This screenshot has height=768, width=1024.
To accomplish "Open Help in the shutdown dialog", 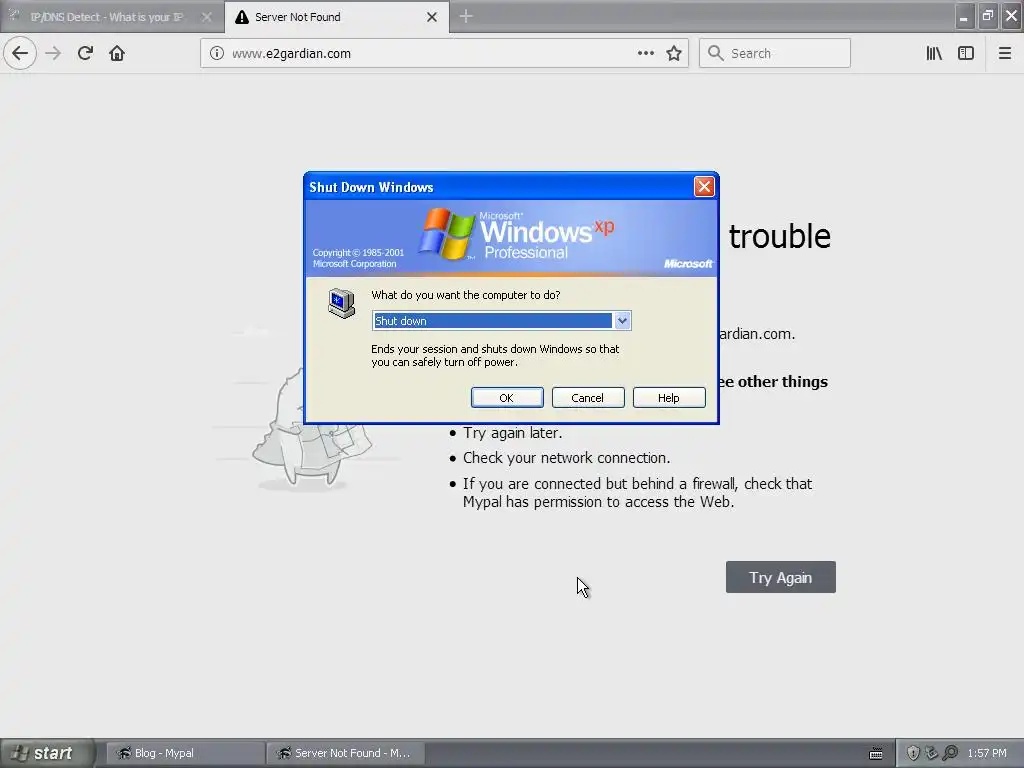I will pos(669,398).
